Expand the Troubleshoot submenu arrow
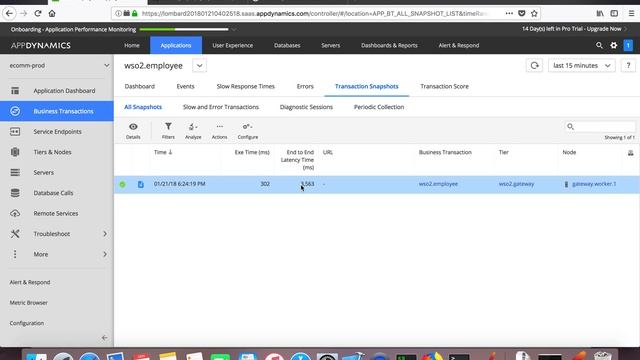Image resolution: width=640 pixels, height=360 pixels. point(105,234)
